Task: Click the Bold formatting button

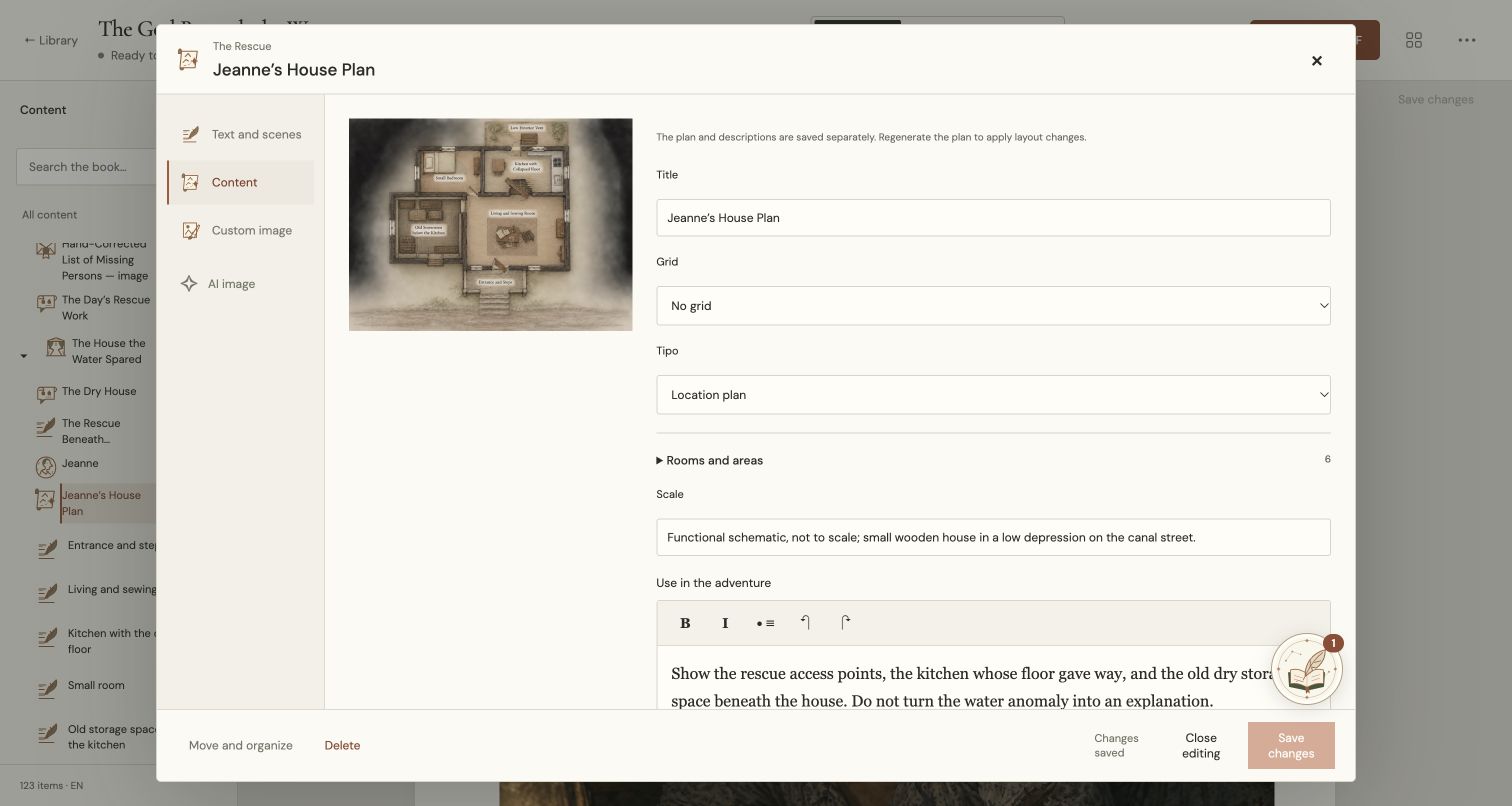Action: 685,623
